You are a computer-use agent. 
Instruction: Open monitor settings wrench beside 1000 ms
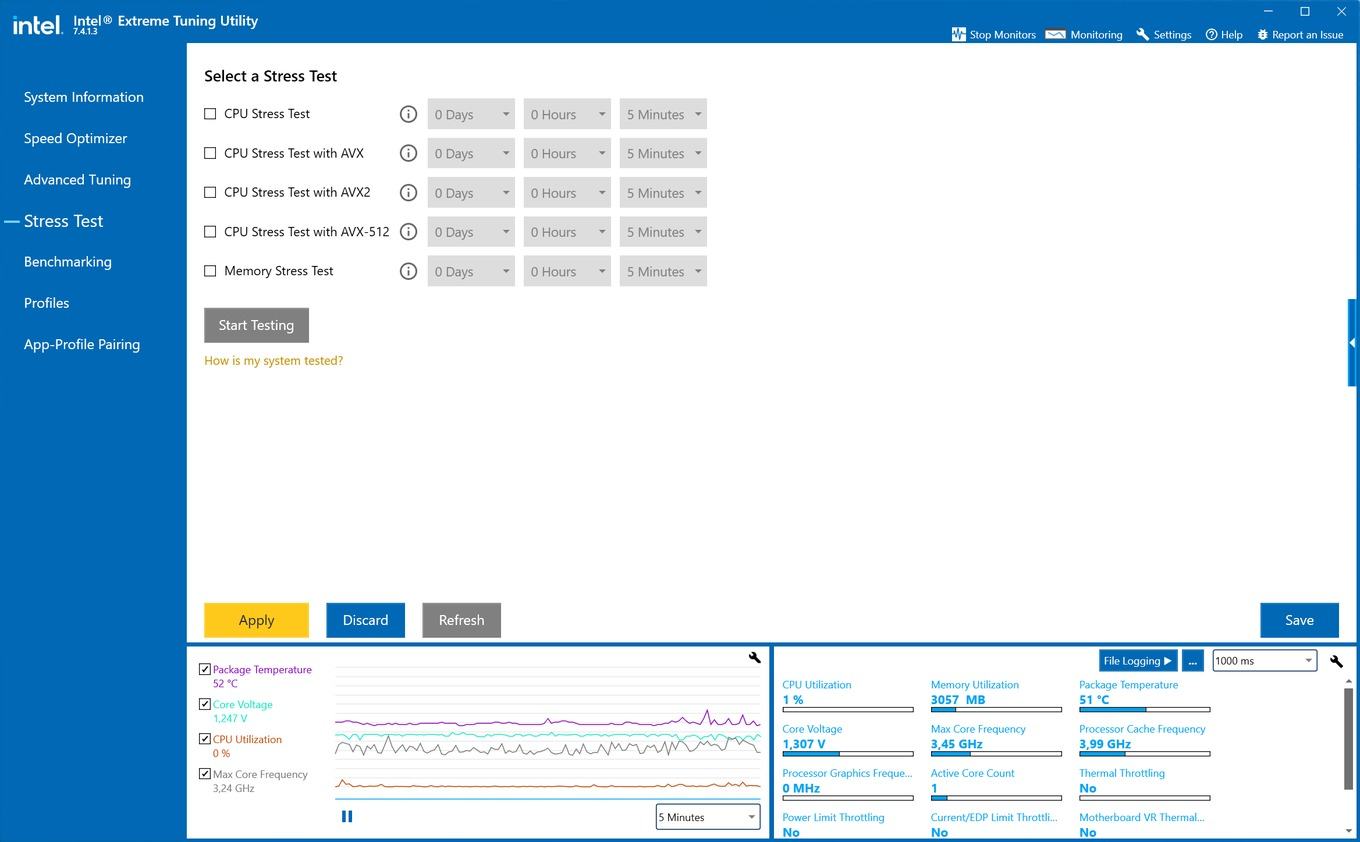[1336, 661]
